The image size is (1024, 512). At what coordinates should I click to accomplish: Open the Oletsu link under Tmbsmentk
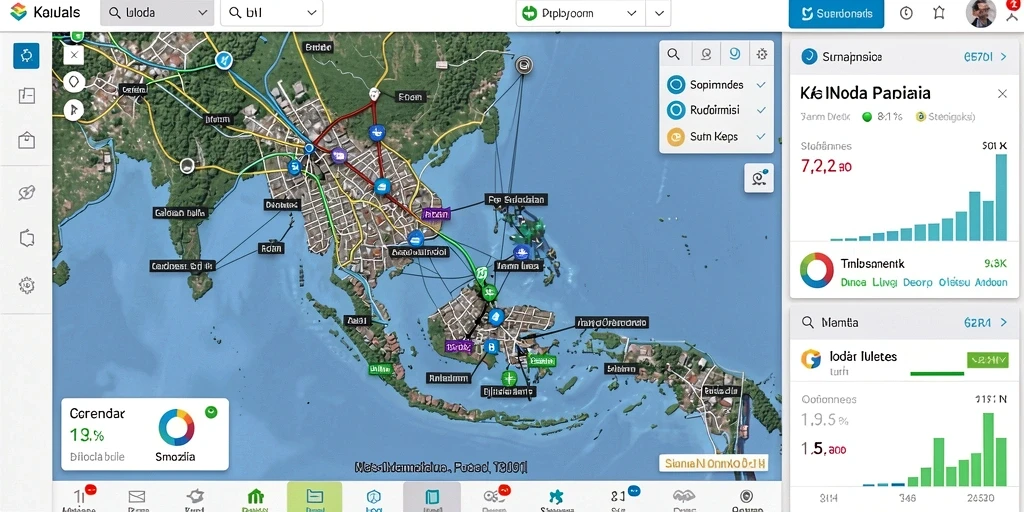[953, 283]
